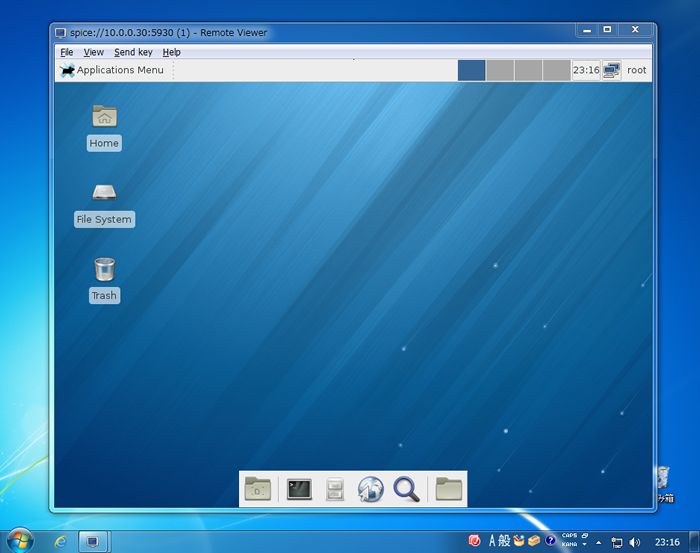
Task: Open the Xfce Applications Menu
Action: 112,70
